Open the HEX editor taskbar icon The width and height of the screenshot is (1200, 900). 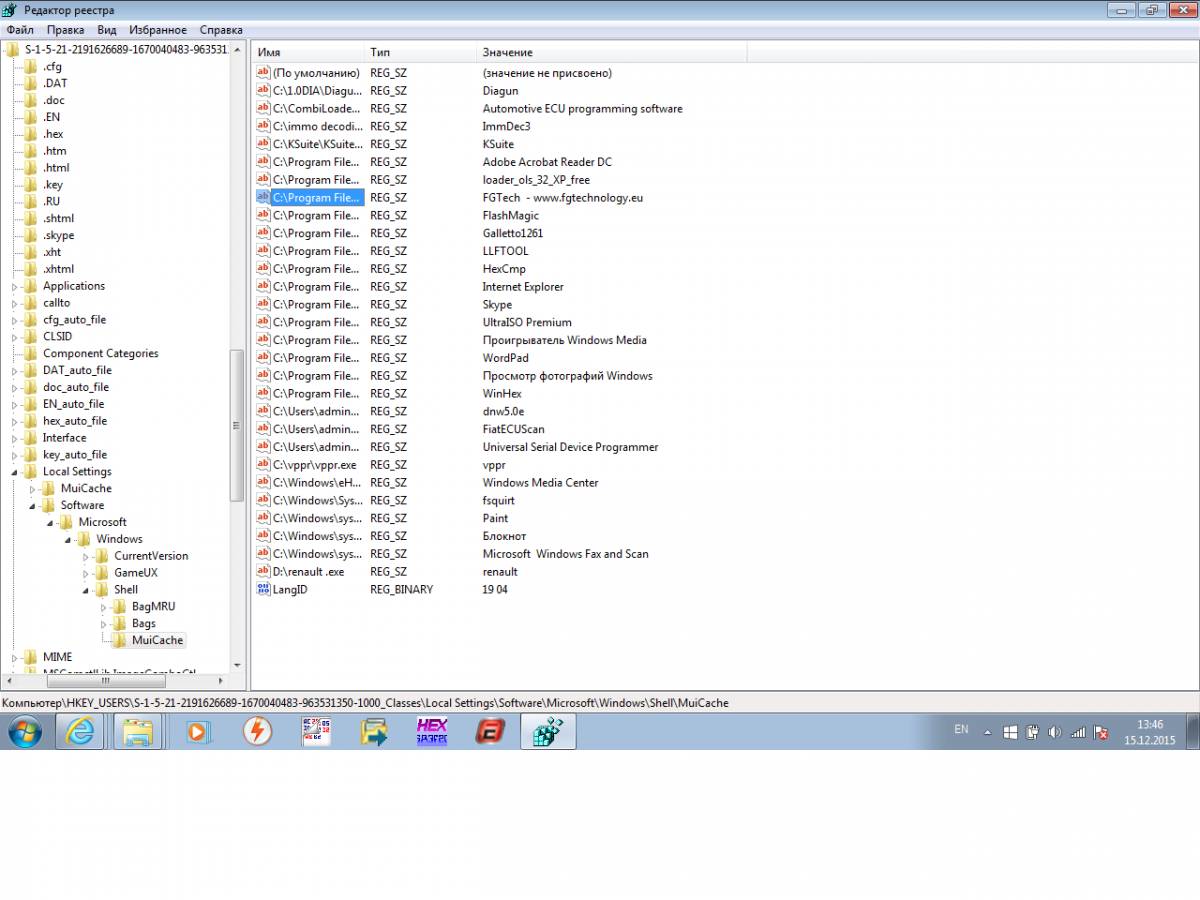tap(432, 732)
